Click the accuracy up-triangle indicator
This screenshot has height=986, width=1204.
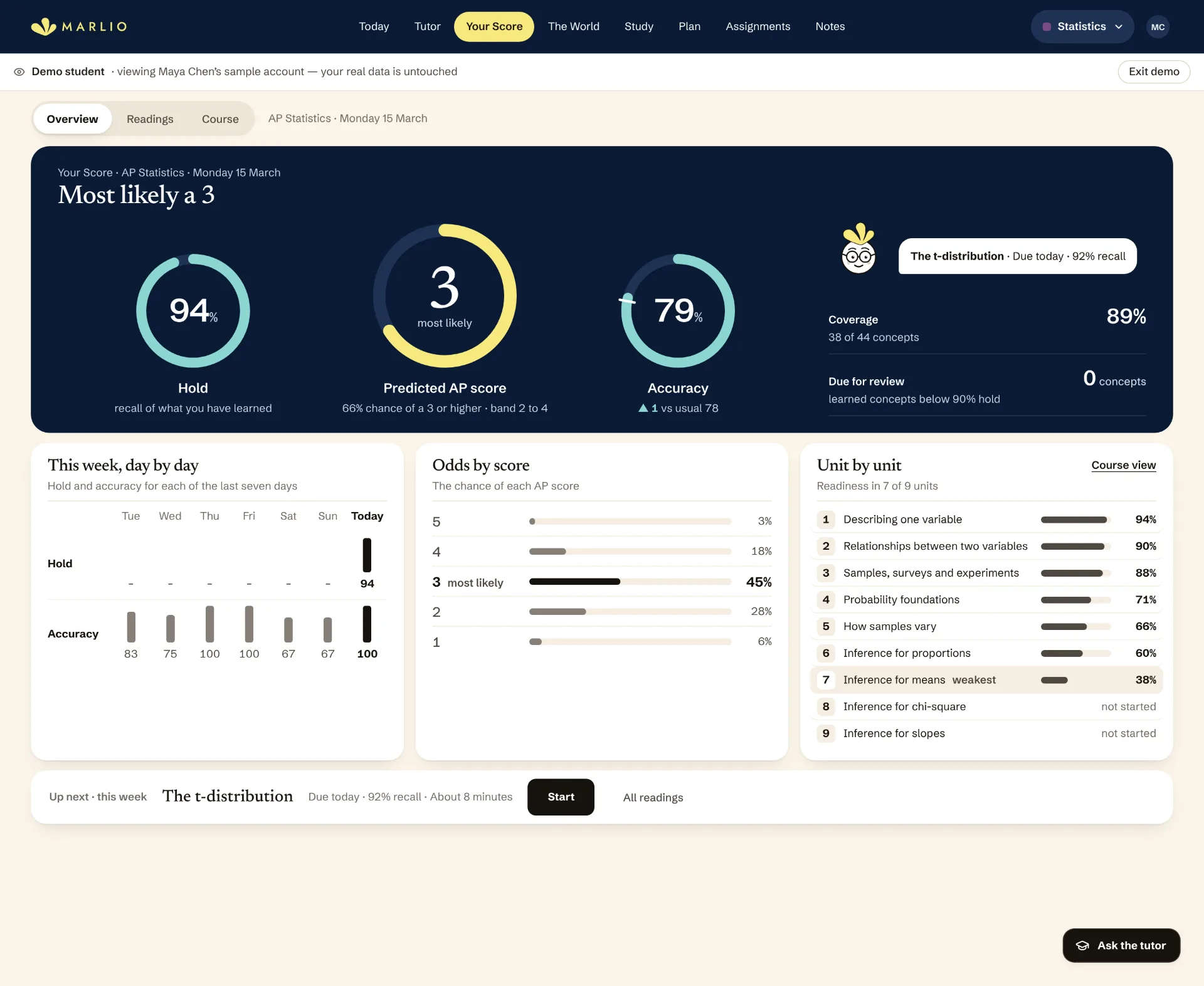point(643,408)
